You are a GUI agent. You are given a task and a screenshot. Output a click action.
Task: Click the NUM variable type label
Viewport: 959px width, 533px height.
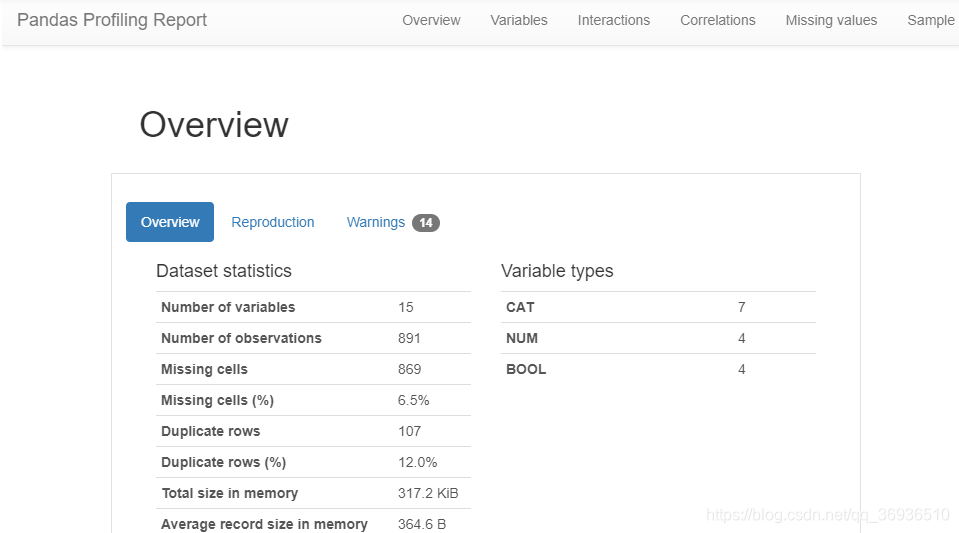coord(522,338)
